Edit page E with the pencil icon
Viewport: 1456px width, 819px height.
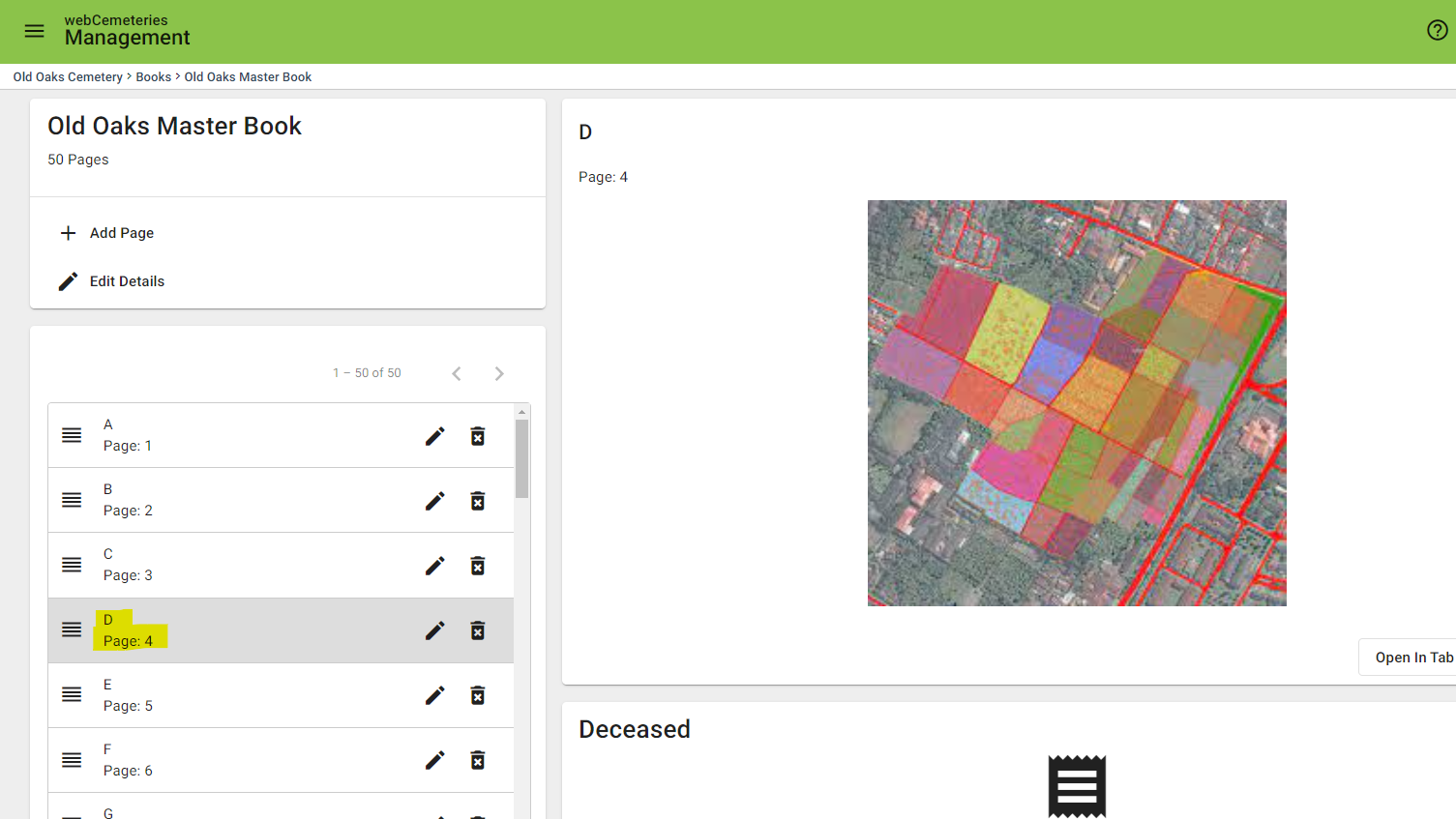pyautogui.click(x=435, y=695)
